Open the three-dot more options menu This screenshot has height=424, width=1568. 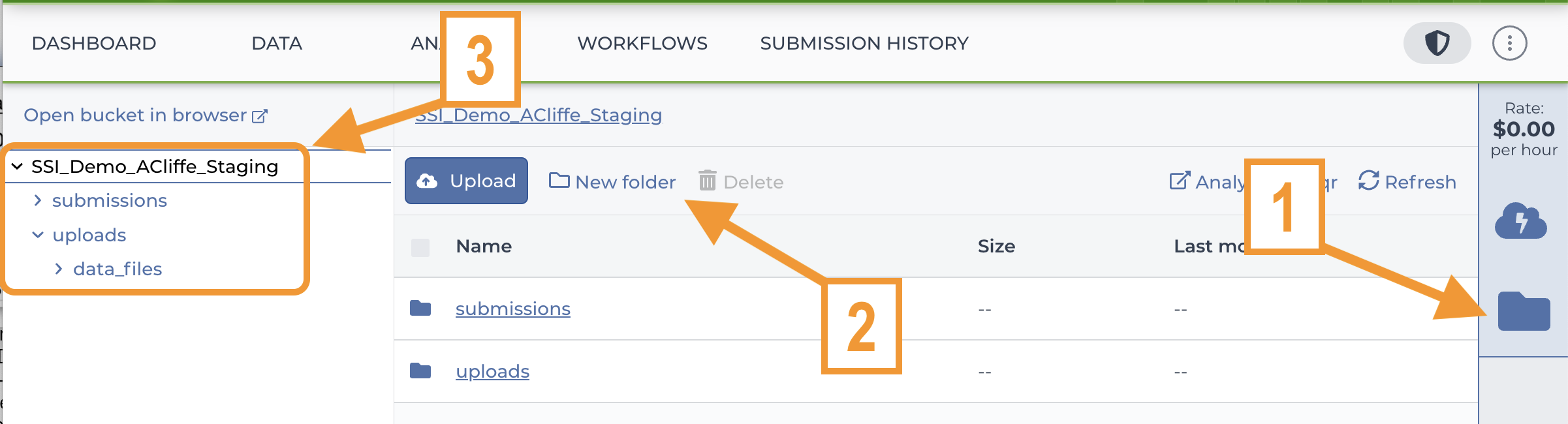pyautogui.click(x=1509, y=43)
